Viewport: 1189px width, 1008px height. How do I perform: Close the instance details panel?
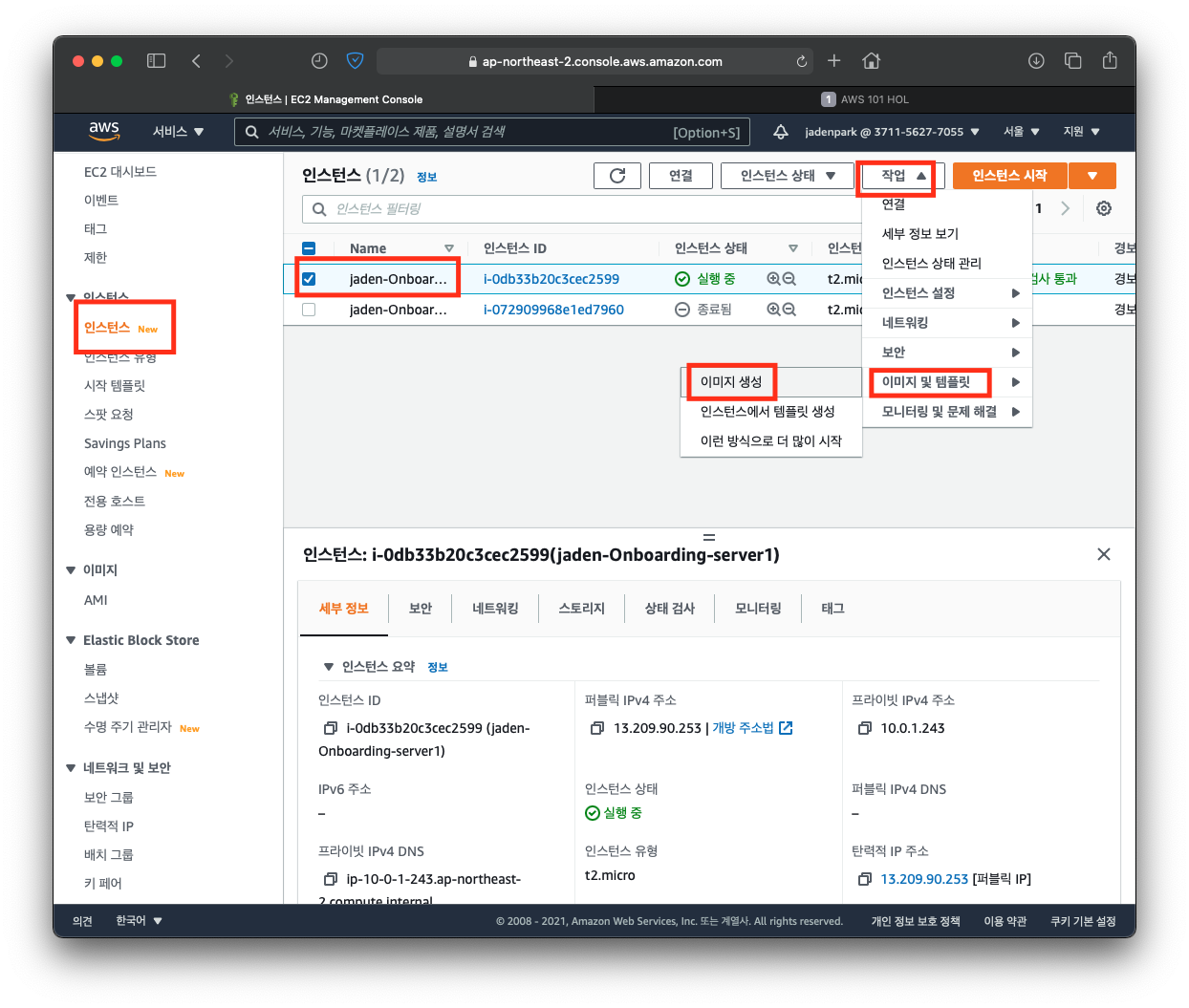pyautogui.click(x=1104, y=554)
